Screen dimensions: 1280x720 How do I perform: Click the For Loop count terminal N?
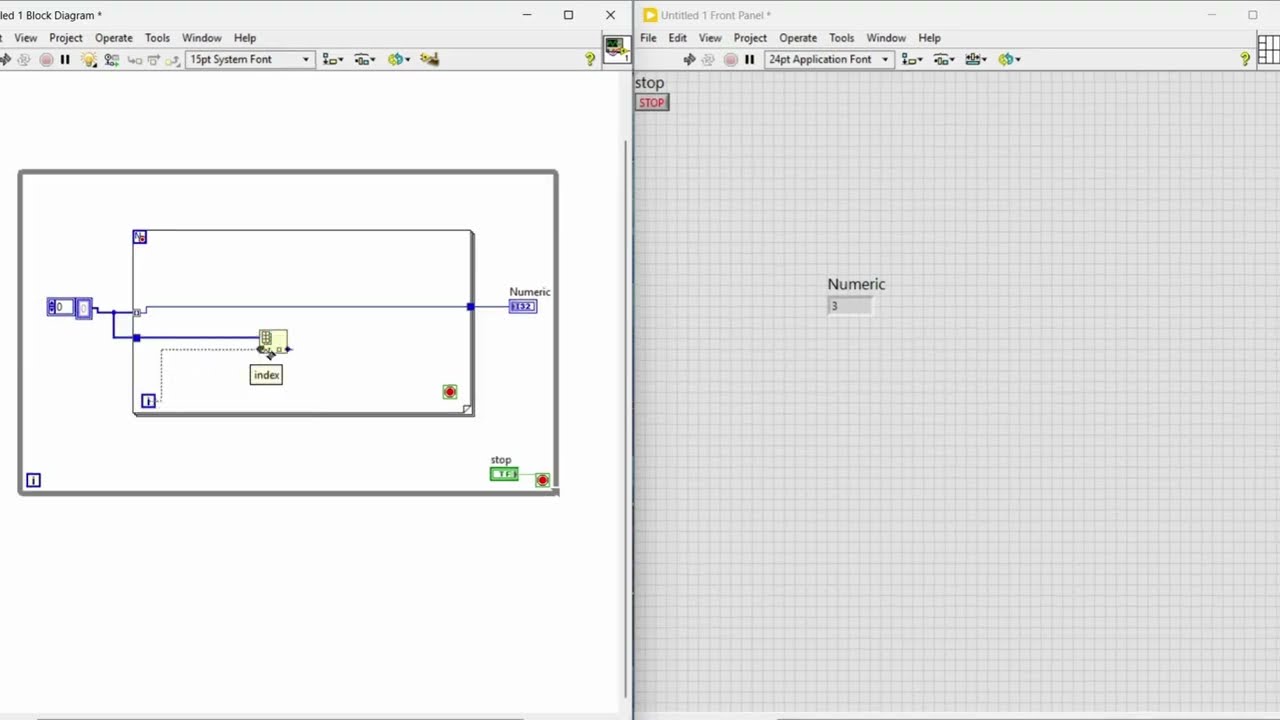pos(140,237)
